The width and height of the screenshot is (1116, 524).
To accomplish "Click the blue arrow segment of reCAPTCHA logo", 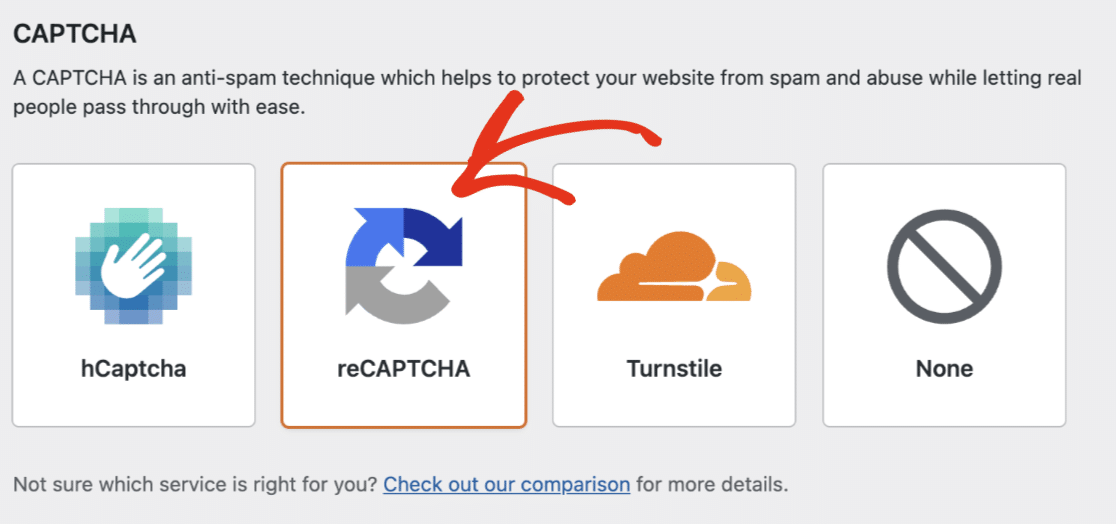I will tap(370, 235).
